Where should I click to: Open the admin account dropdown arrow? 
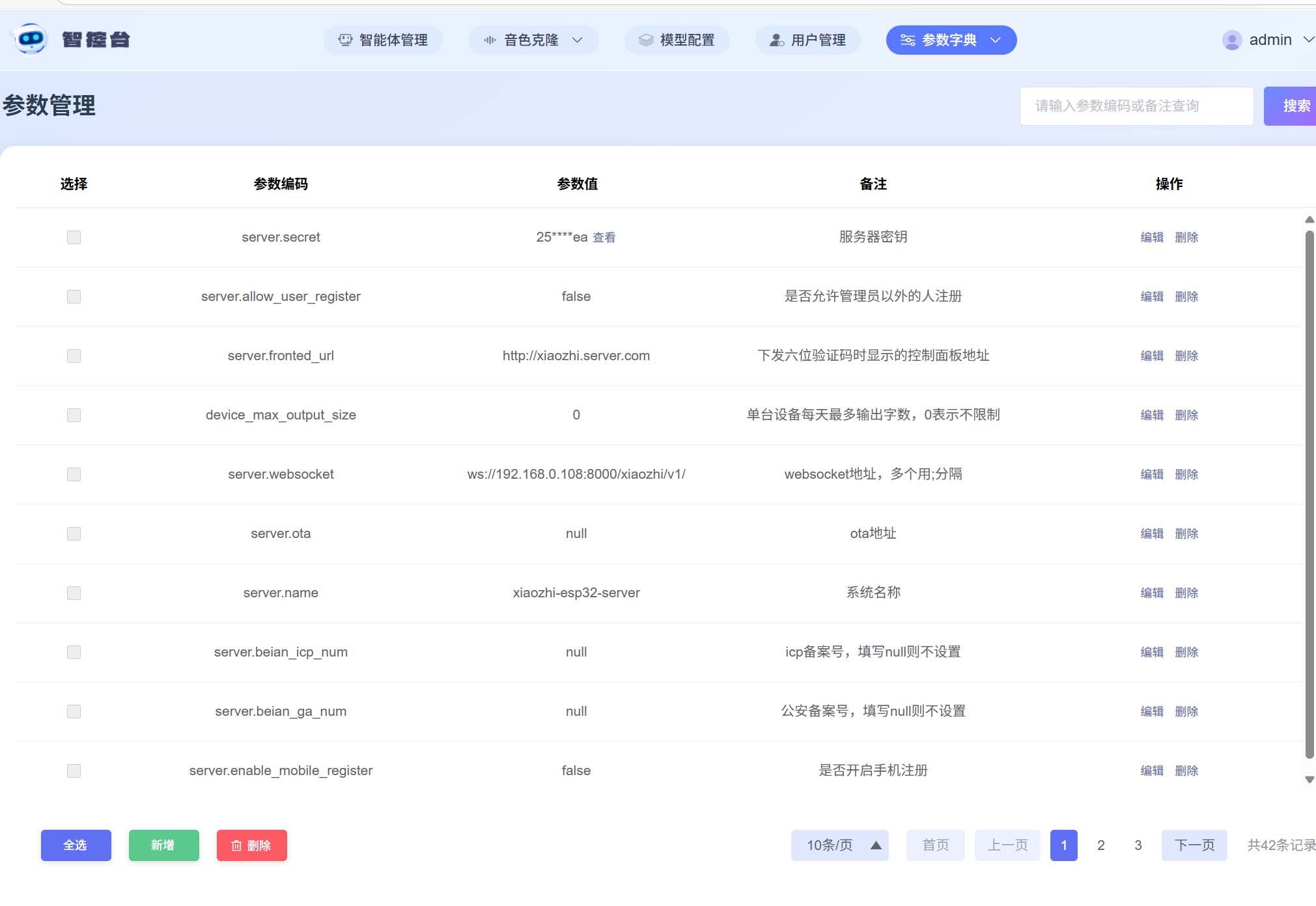(1308, 40)
